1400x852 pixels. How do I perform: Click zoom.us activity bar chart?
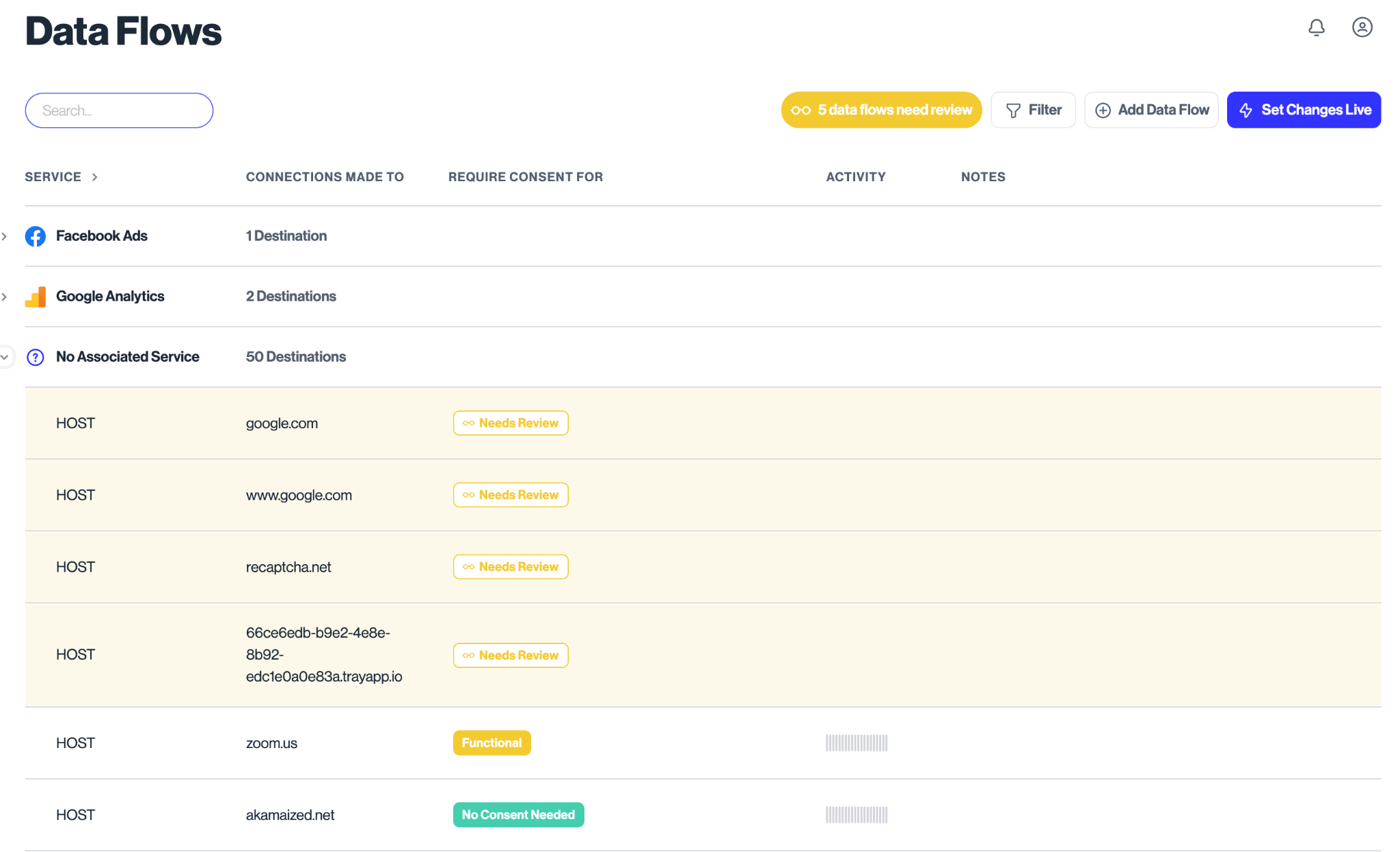click(856, 743)
